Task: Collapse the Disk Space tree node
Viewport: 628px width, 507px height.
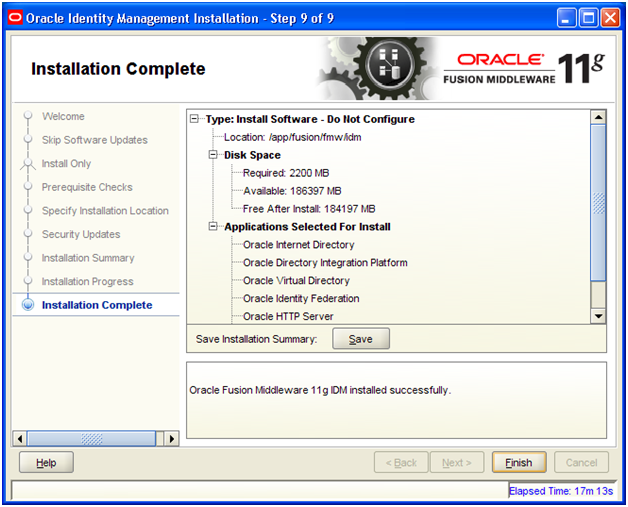Action: (x=213, y=155)
